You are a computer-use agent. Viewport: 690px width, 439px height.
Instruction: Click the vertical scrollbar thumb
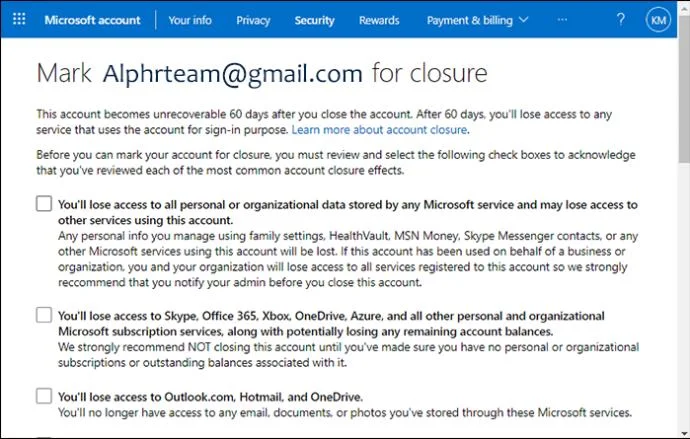(x=683, y=88)
